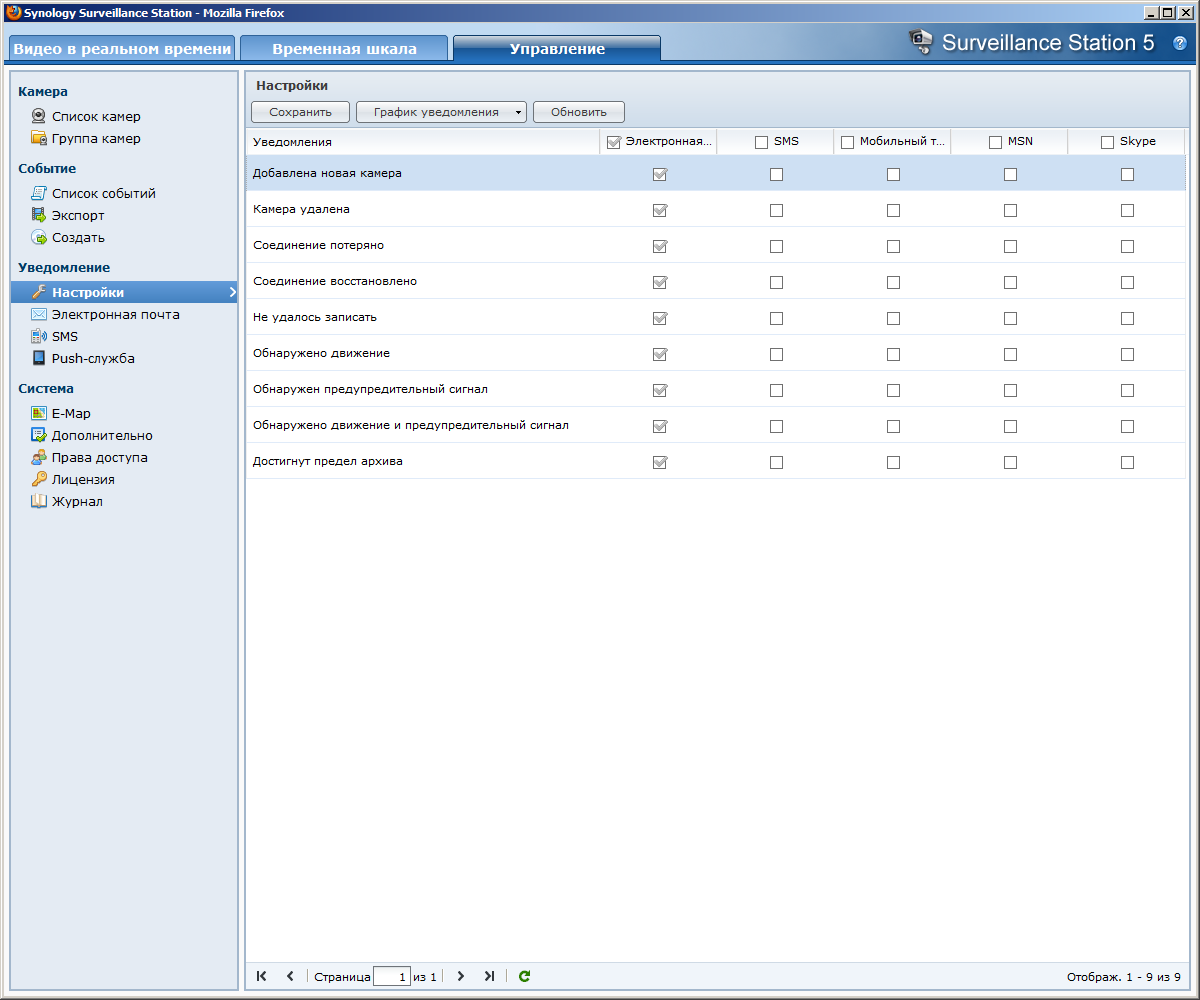Select row Обнаружено движение и предупредительный сигнал
This screenshot has height=1000, width=1200.
click(x=716, y=425)
